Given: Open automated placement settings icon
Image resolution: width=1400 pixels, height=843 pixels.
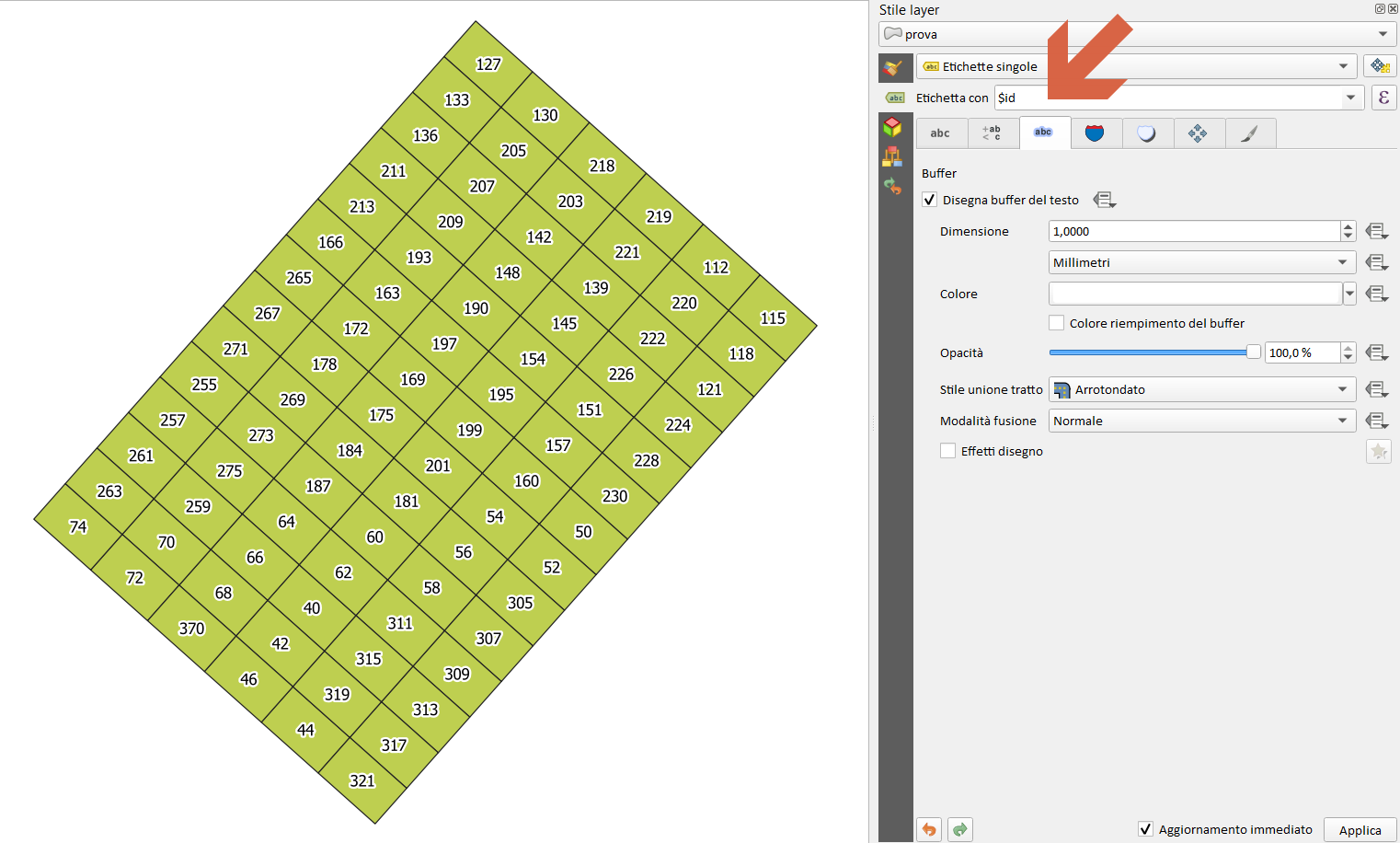Looking at the screenshot, I should [x=1380, y=66].
